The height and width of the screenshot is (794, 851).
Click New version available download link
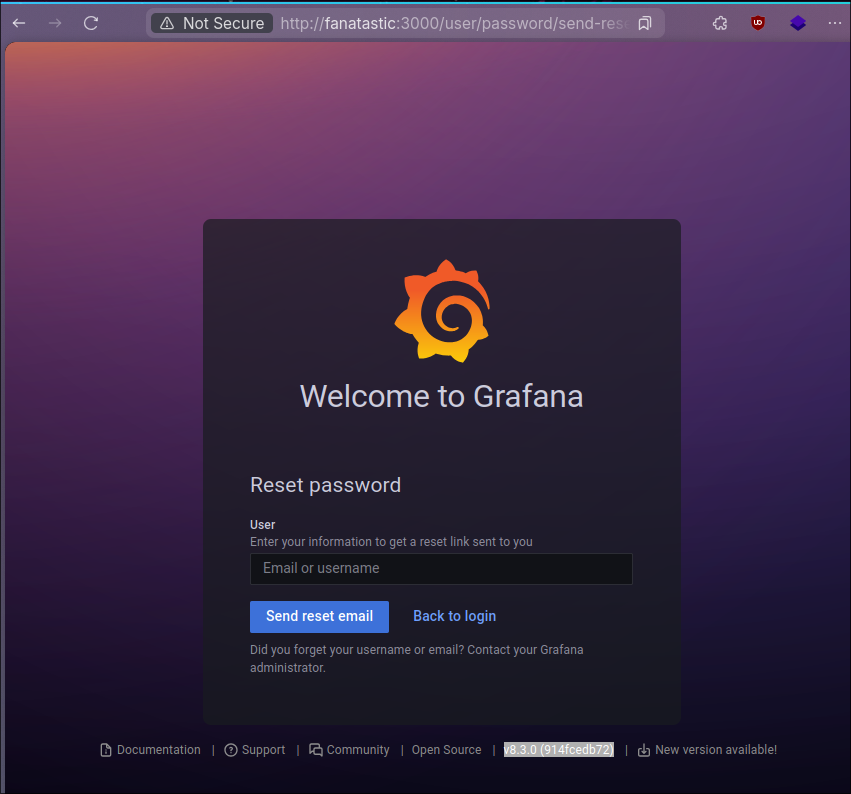(715, 750)
